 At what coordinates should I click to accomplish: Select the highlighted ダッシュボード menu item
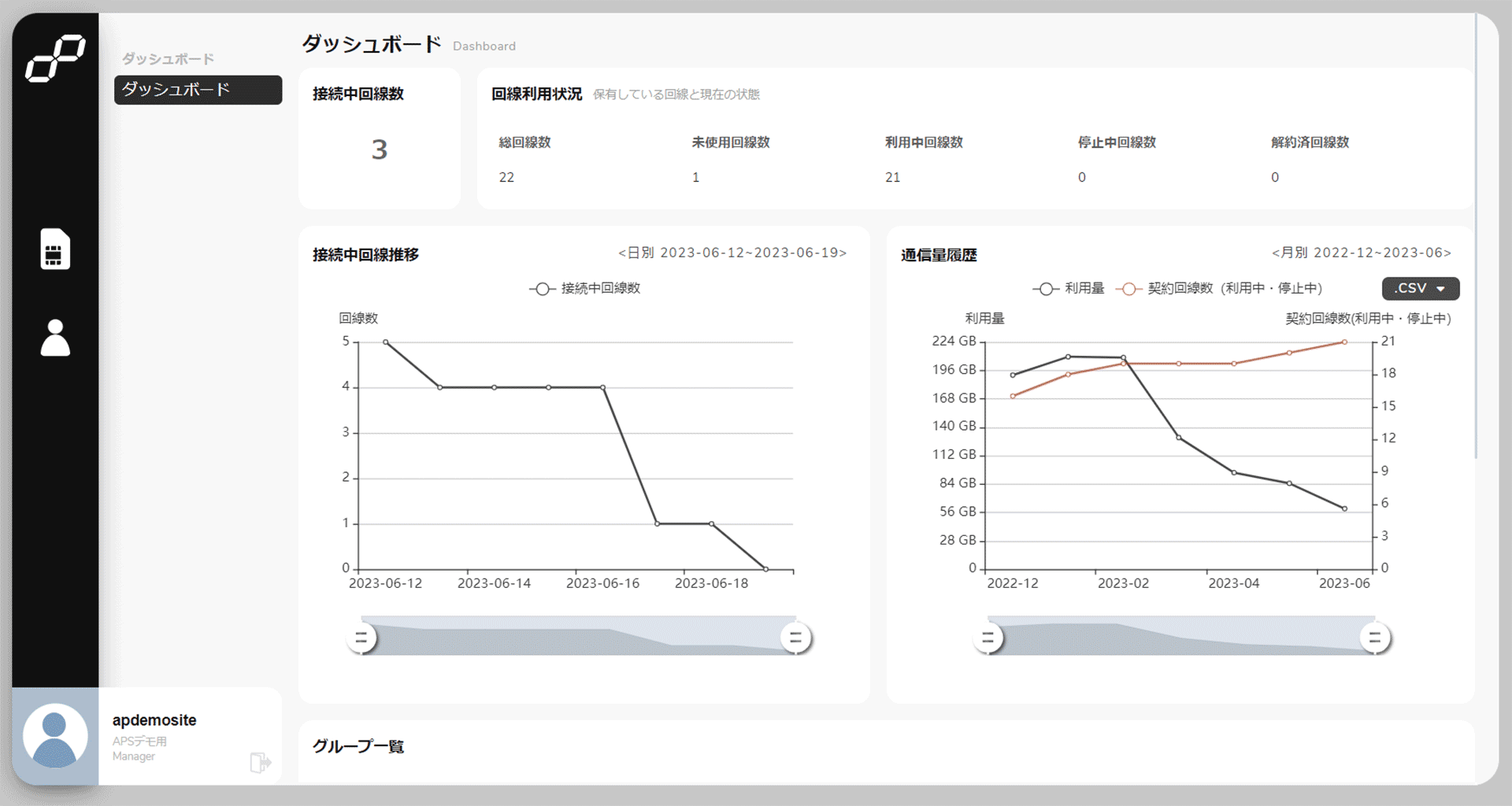(x=198, y=90)
